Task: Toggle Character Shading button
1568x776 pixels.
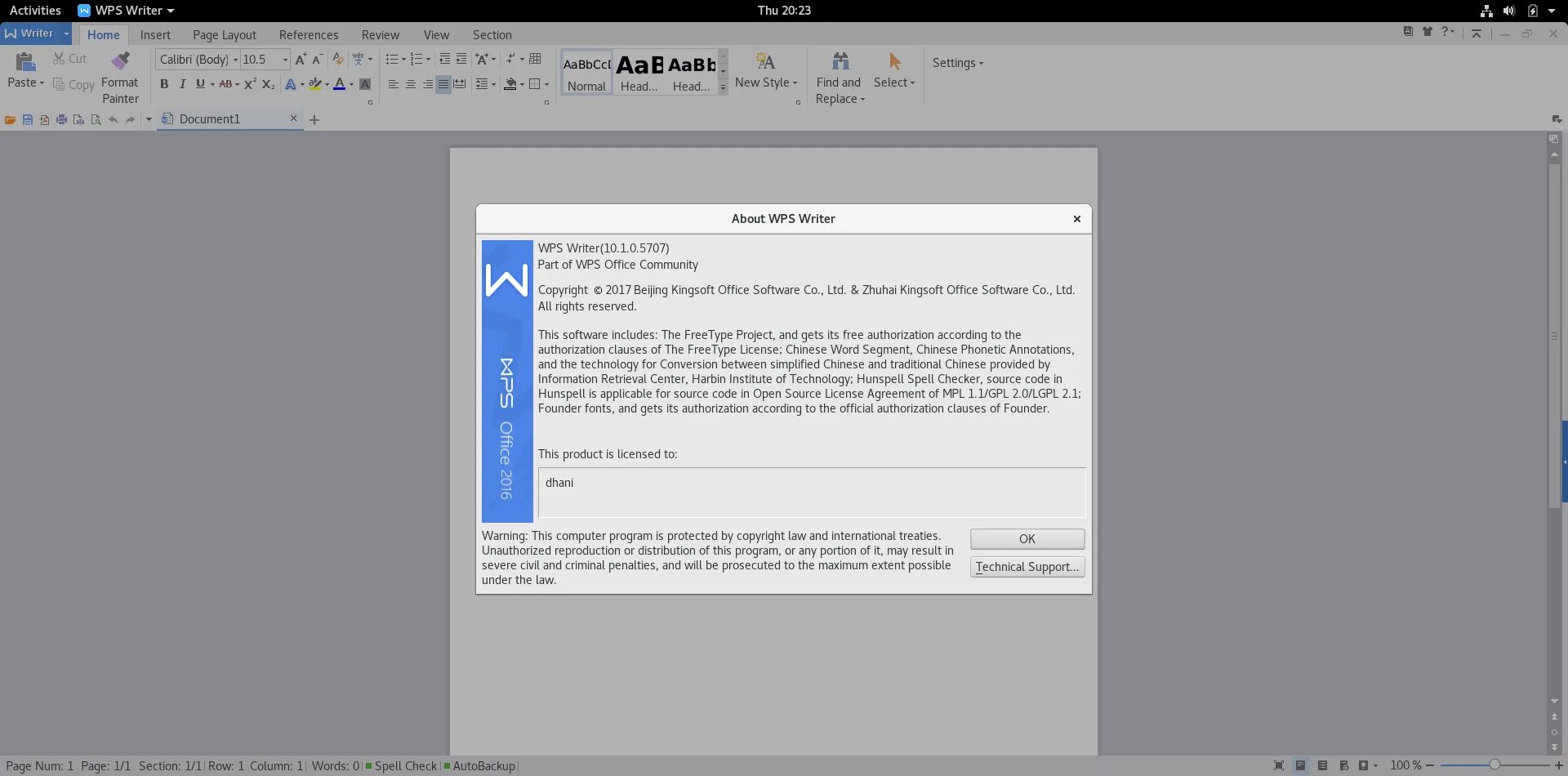Action: pyautogui.click(x=365, y=84)
